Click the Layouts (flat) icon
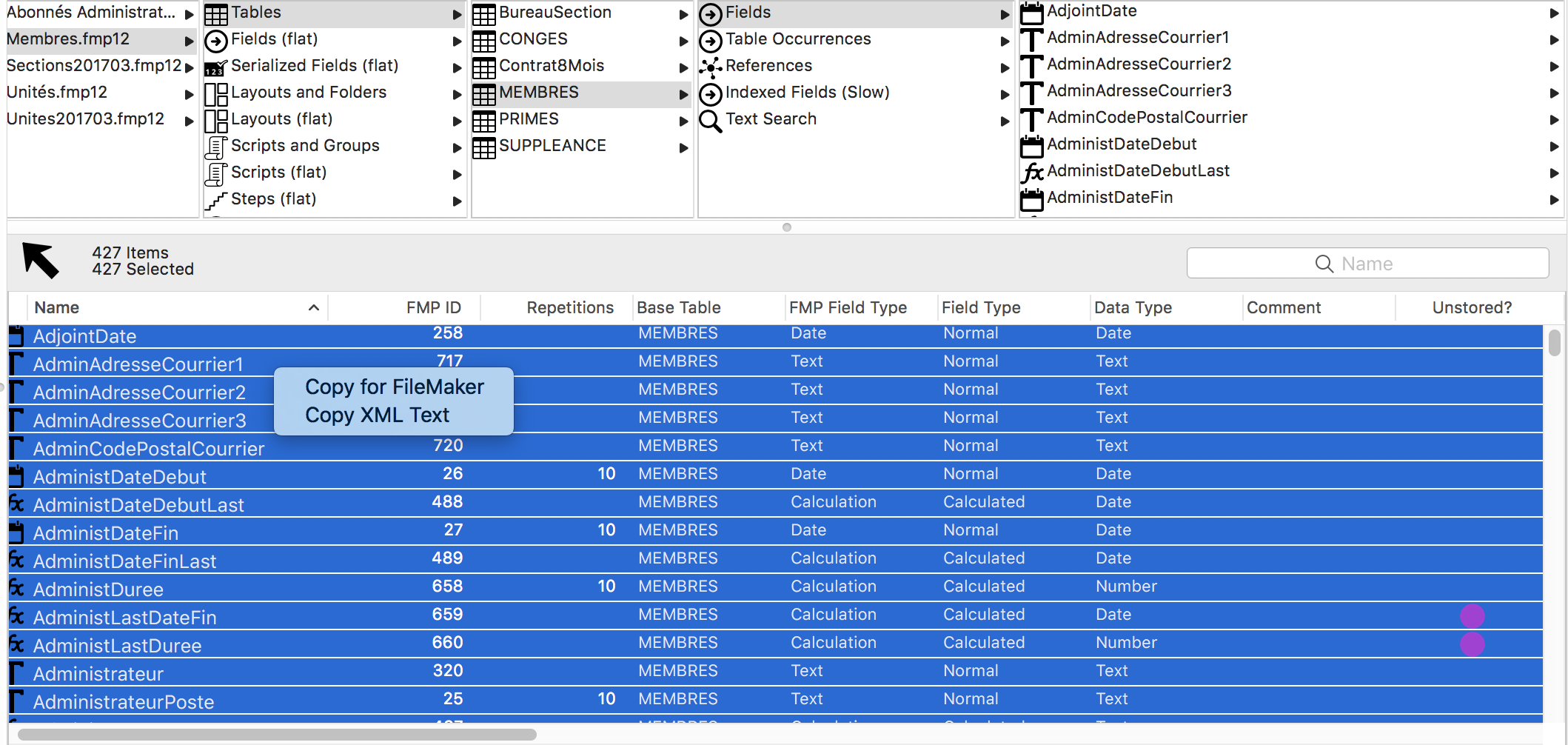 pos(215,121)
